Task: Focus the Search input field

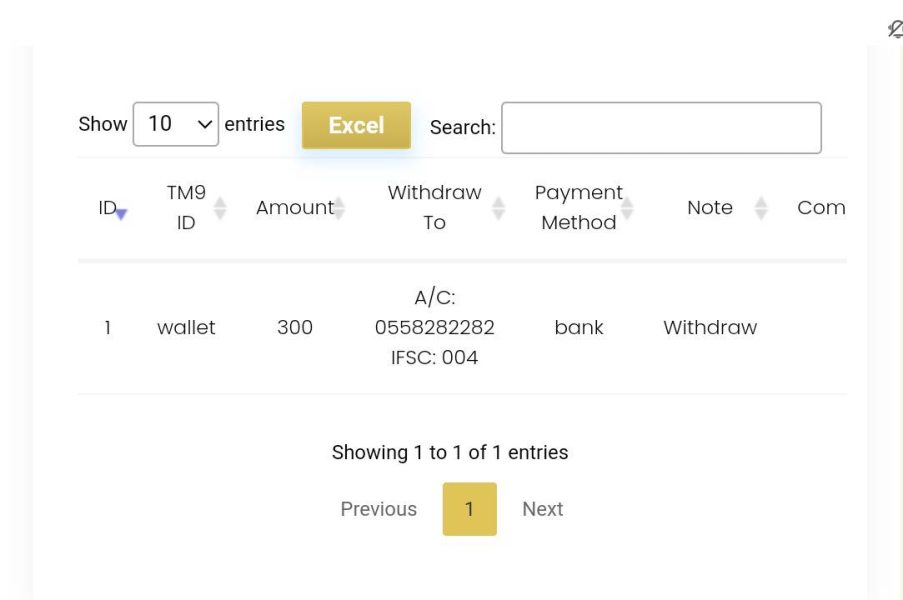Action: pyautogui.click(x=662, y=128)
